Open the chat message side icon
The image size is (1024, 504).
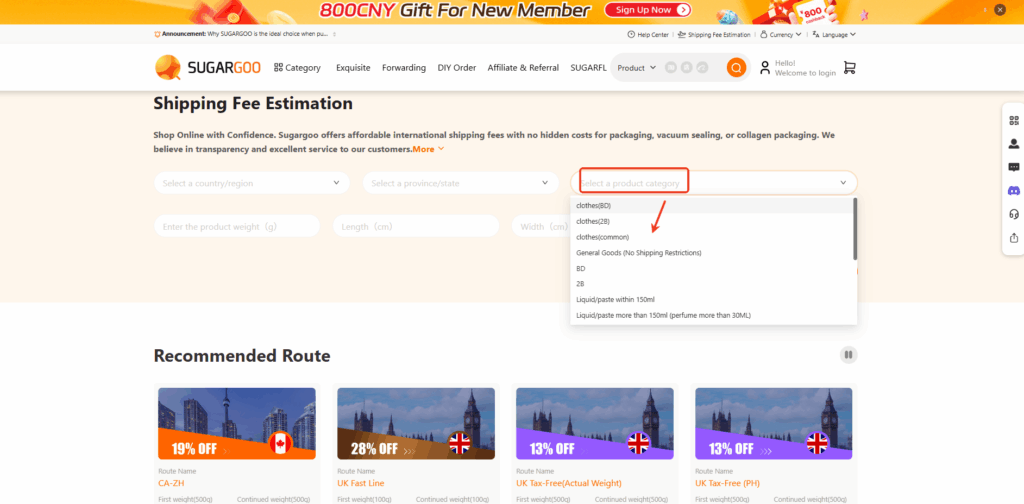[1014, 167]
